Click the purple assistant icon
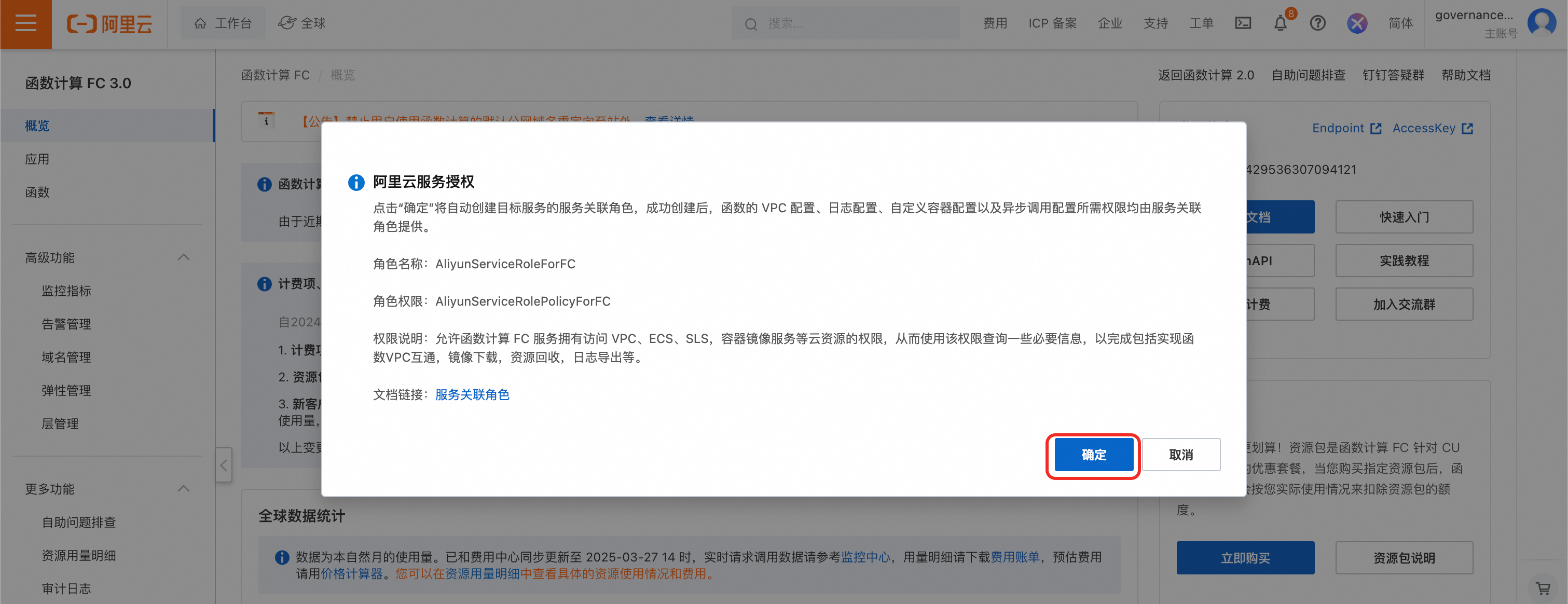The image size is (1568, 604). [x=1357, y=23]
